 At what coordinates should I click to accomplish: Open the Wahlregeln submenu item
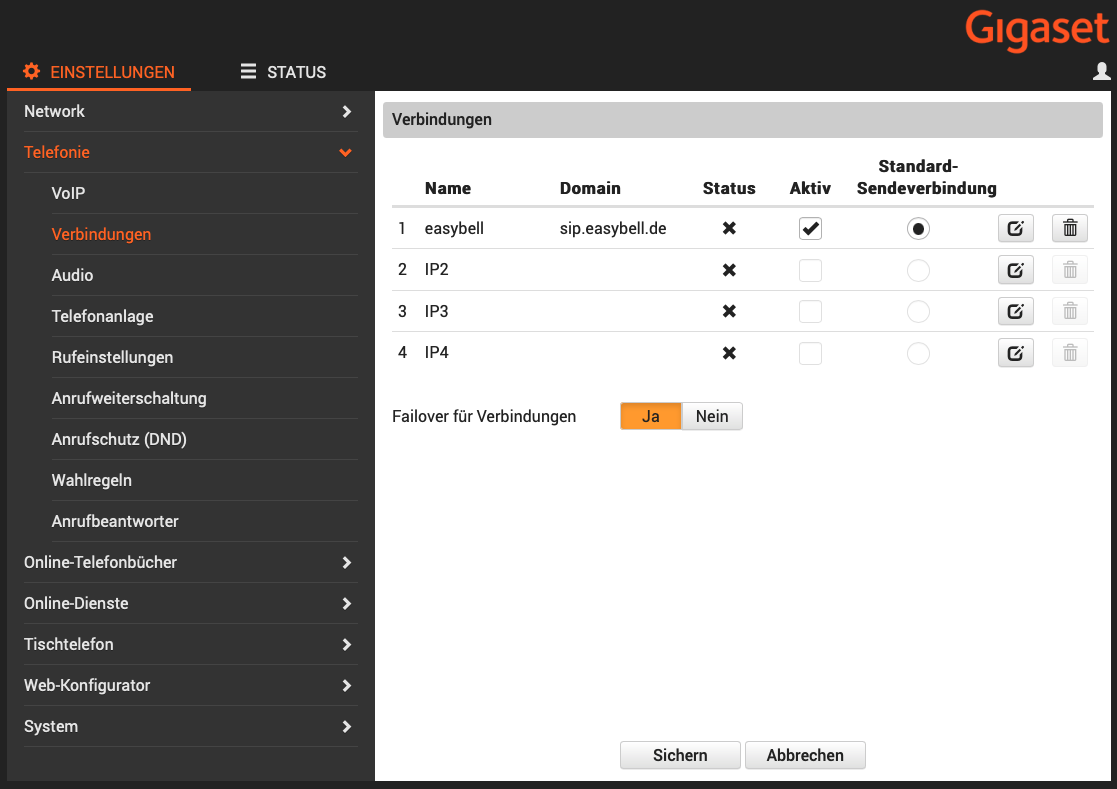[92, 481]
